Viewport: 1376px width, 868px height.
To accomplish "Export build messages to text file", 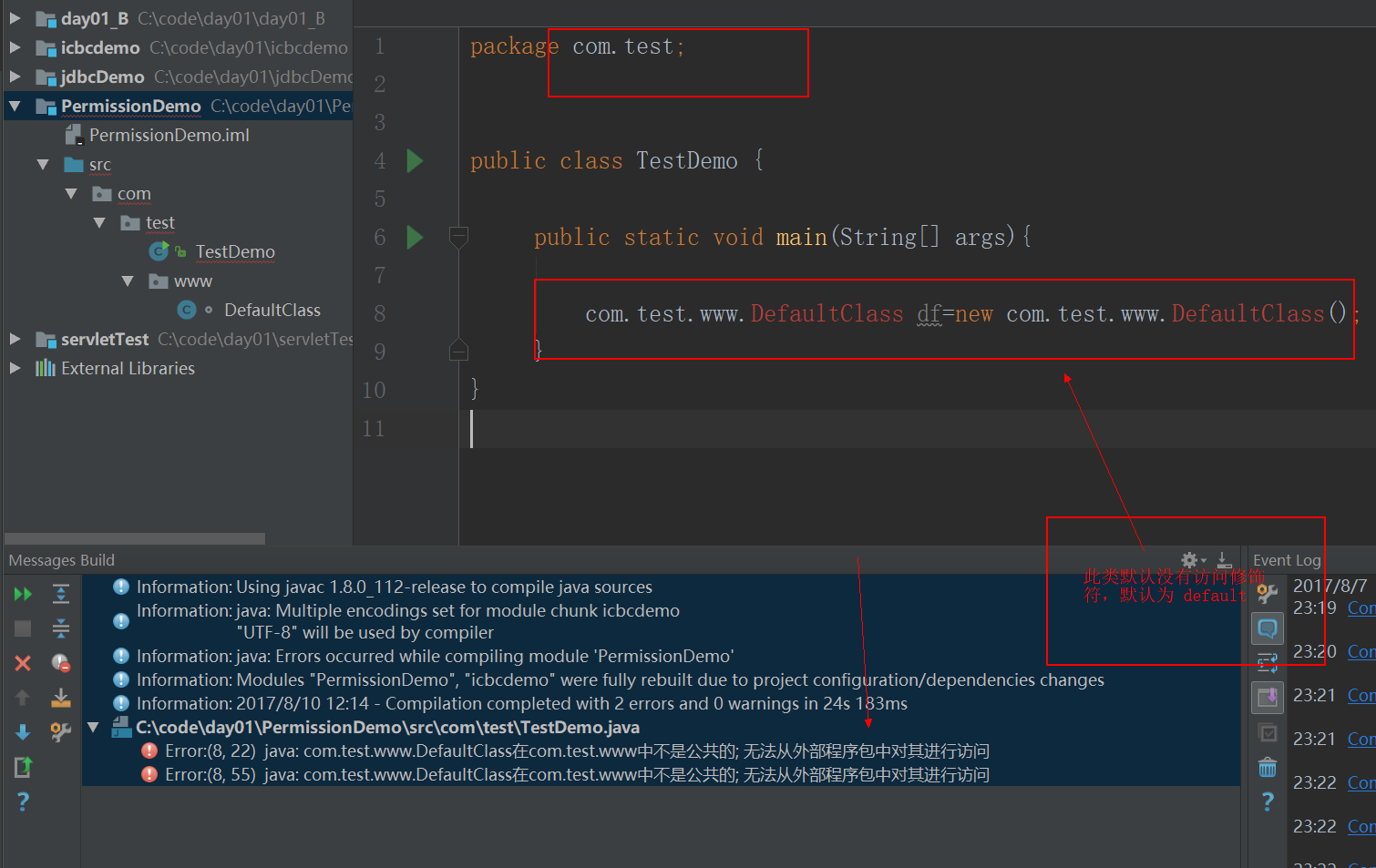I will (x=23, y=767).
